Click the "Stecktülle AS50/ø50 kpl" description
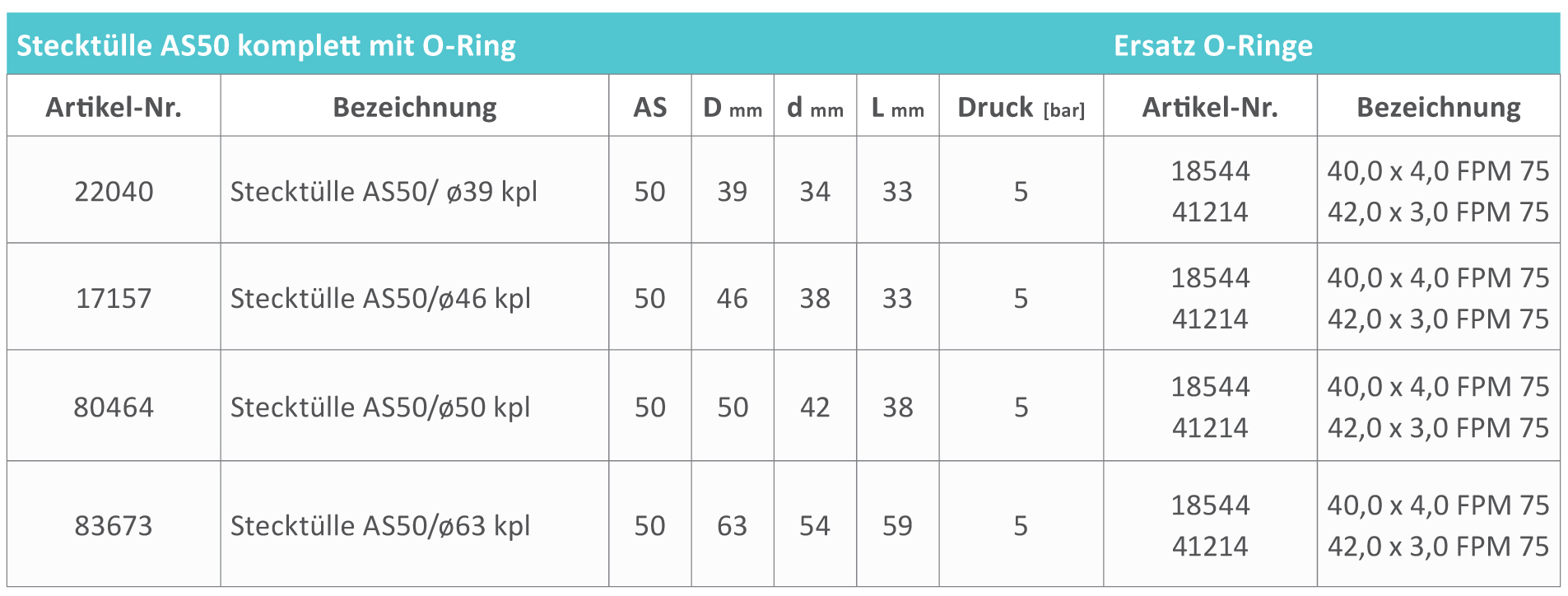Screen dimensions: 1568x596 [x=380, y=407]
